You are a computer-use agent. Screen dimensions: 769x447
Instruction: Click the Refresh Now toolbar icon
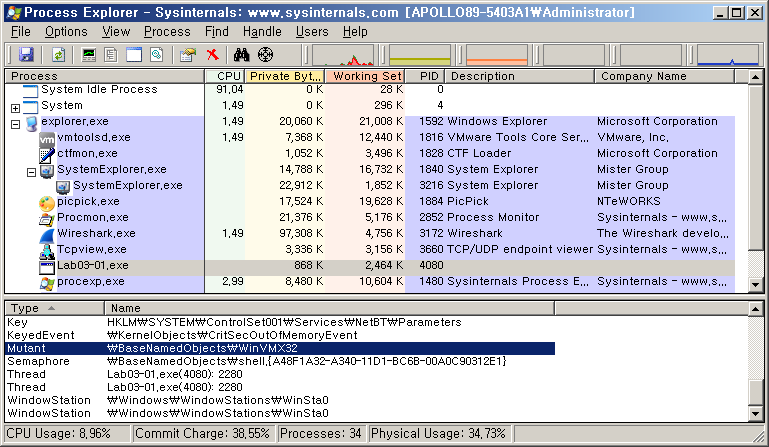tap(58, 54)
